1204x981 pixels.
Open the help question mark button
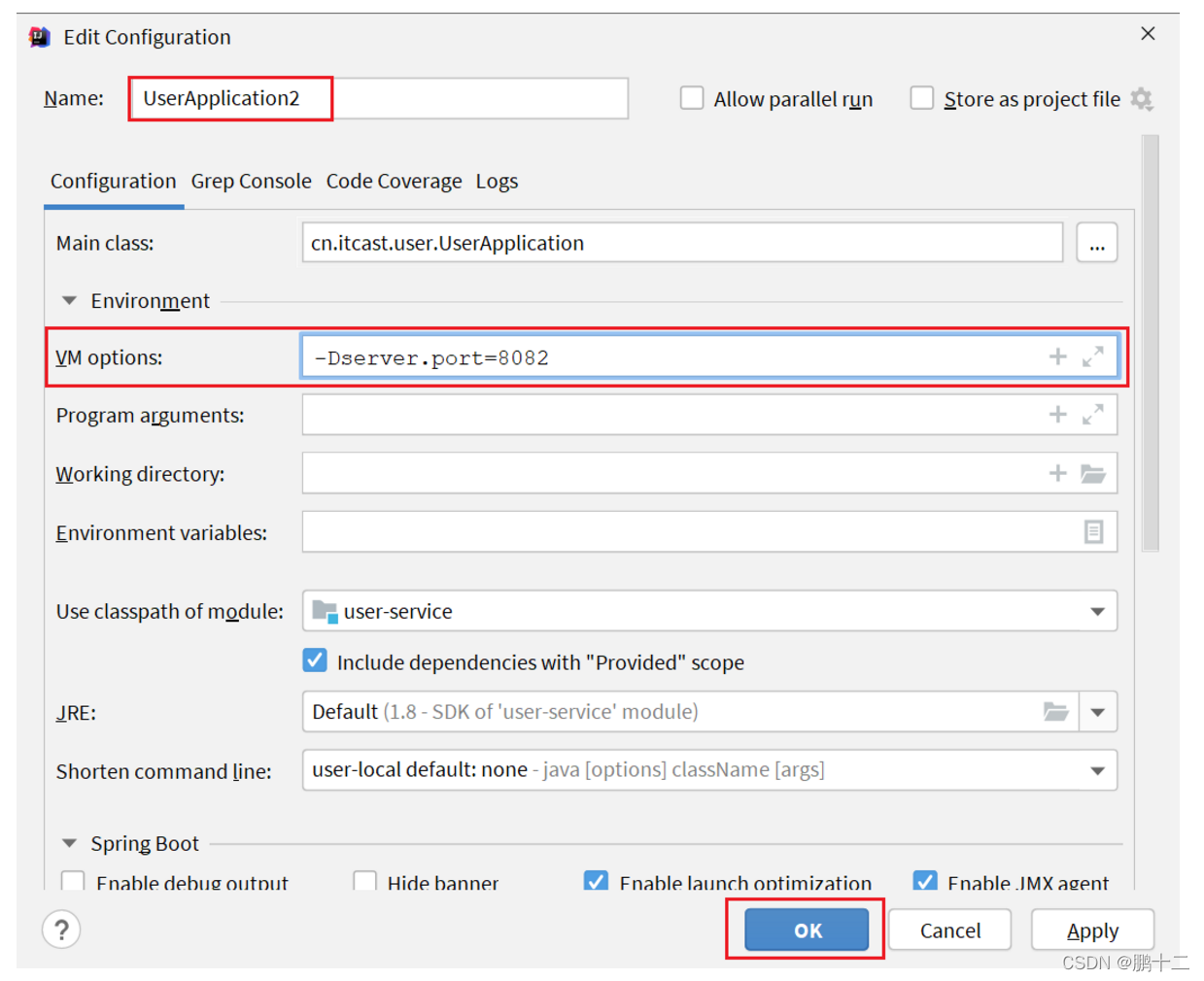click(61, 930)
